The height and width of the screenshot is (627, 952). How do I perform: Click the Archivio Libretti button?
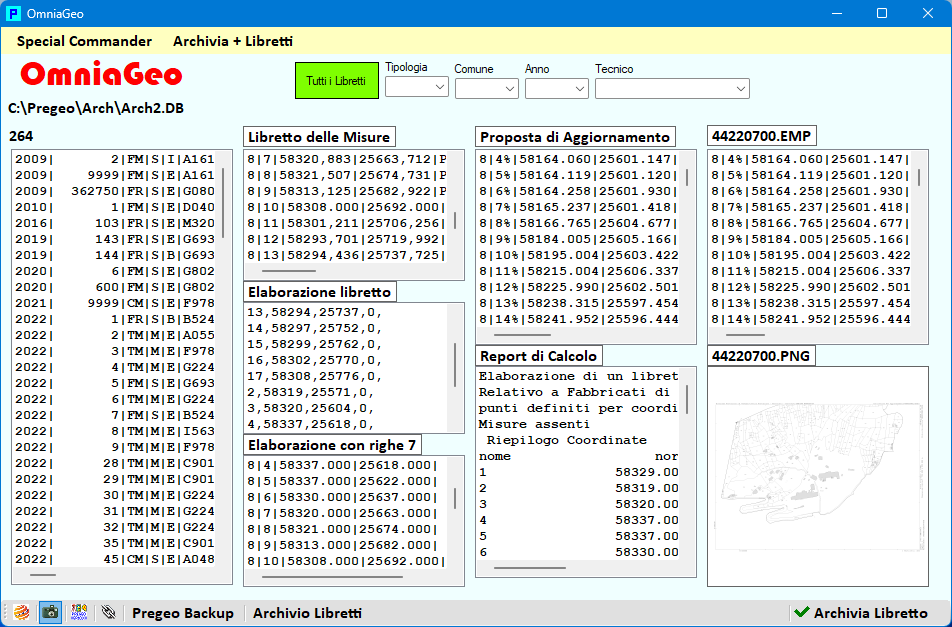pyautogui.click(x=307, y=613)
